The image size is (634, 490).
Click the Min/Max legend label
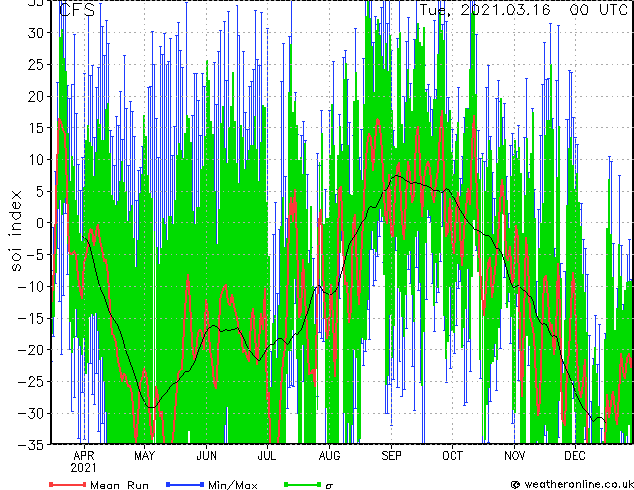232,485
